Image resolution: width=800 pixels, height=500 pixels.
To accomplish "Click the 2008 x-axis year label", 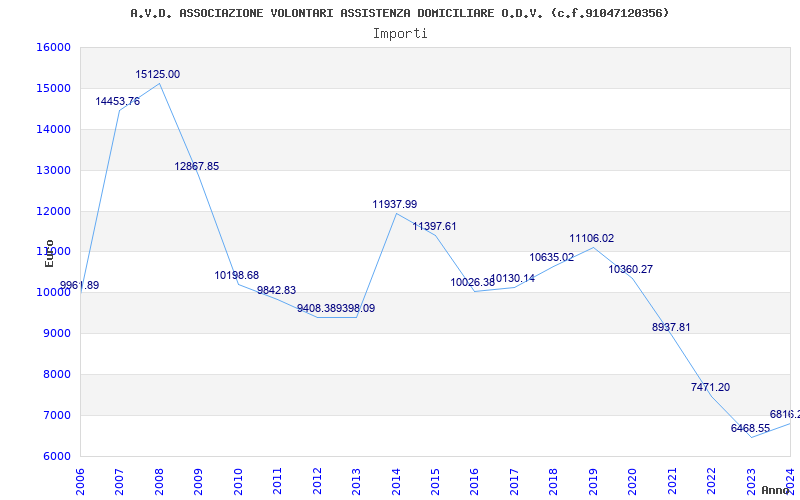I will tap(159, 481).
